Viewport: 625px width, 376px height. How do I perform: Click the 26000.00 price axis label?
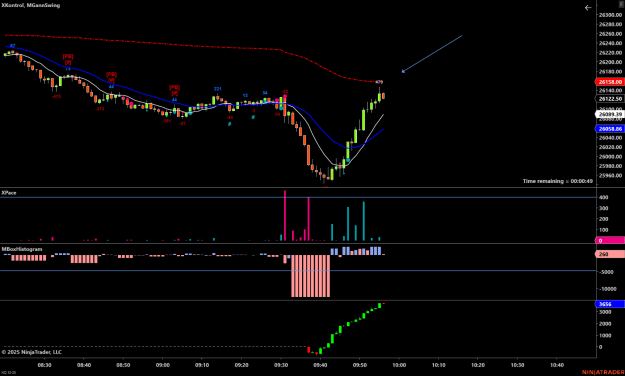pyautogui.click(x=610, y=157)
